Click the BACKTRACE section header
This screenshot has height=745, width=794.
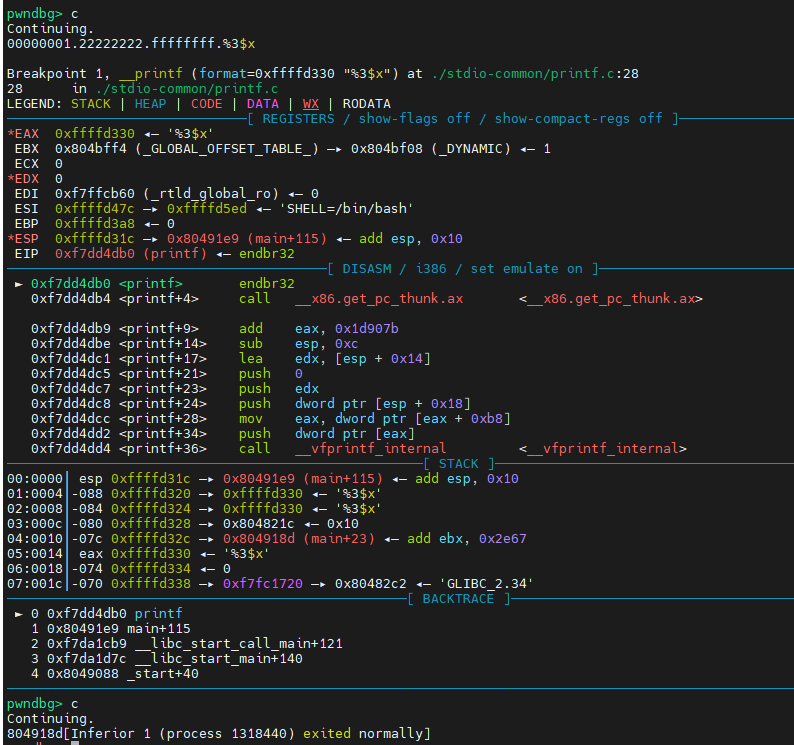457,598
